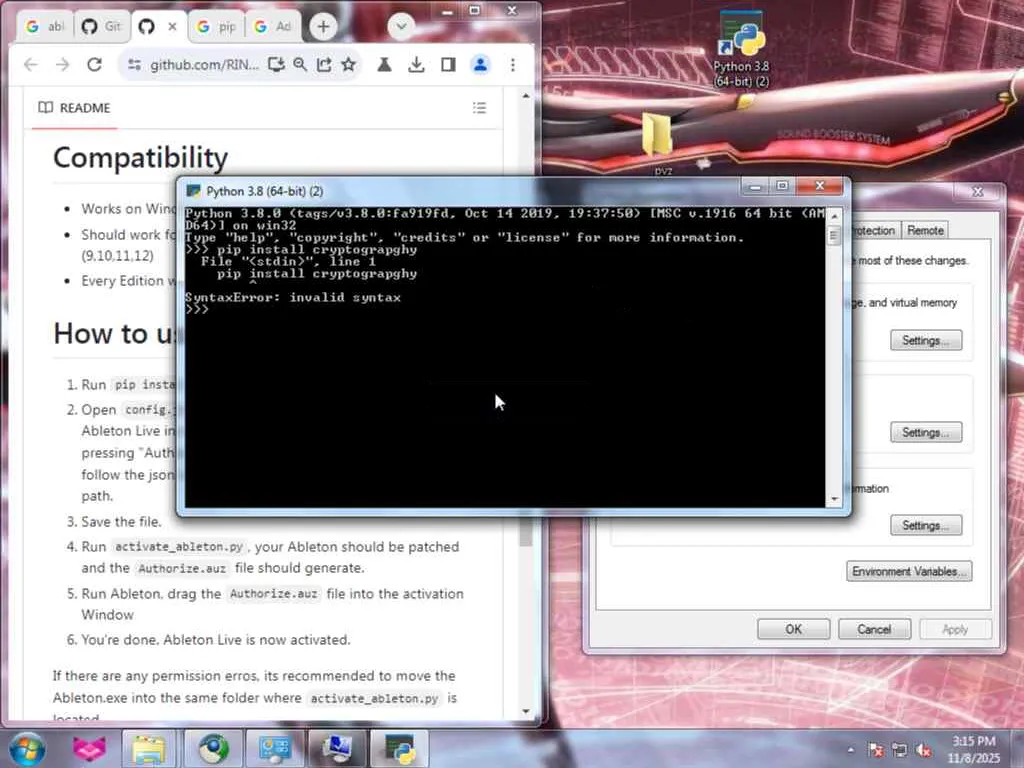The width and height of the screenshot is (1024, 768).
Task: Expand Chrome tab search chevron
Action: point(401,27)
